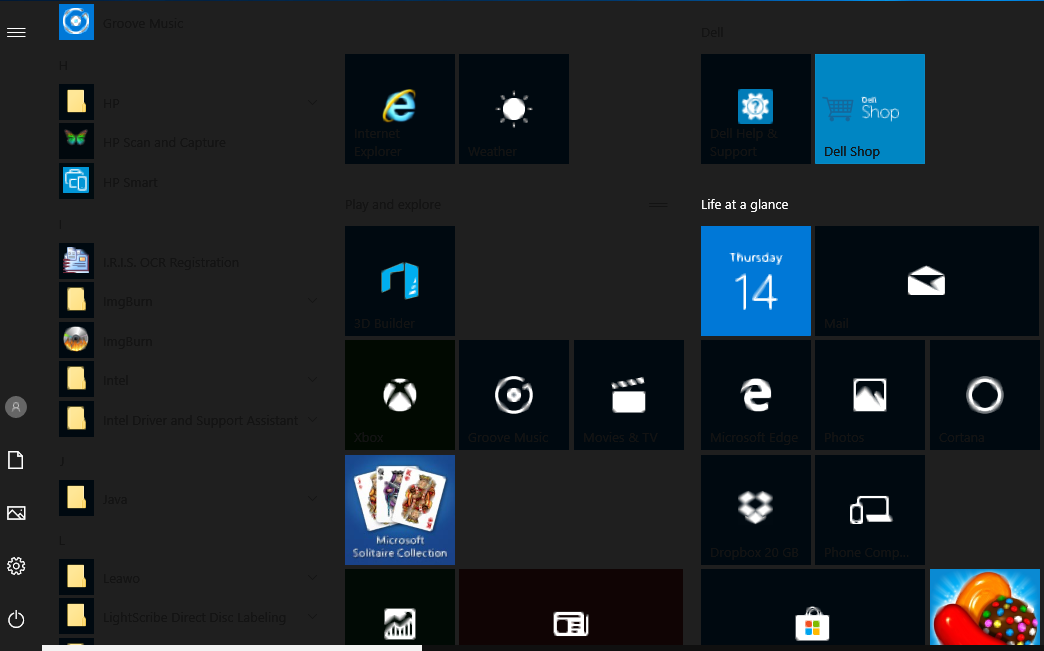The image size is (1044, 651).
Task: Jump to letter L in app list
Action: point(62,541)
